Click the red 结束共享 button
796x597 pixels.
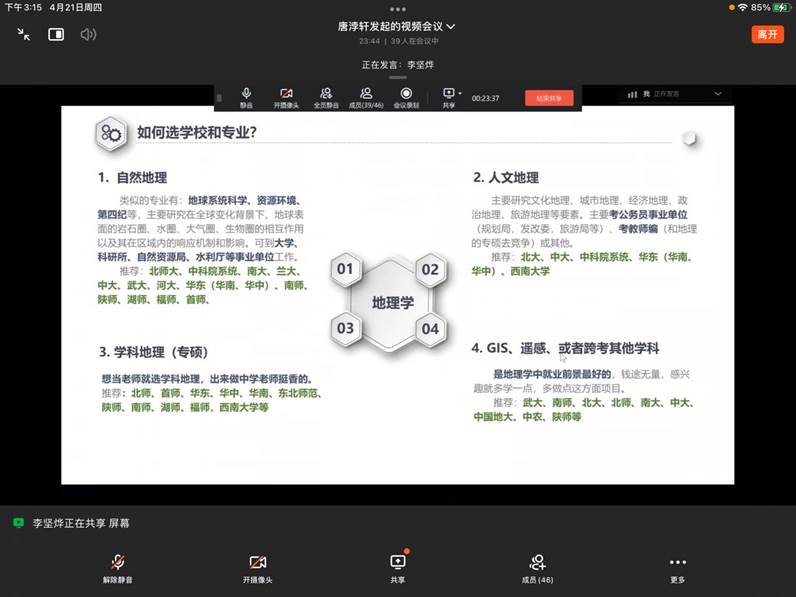tap(549, 98)
